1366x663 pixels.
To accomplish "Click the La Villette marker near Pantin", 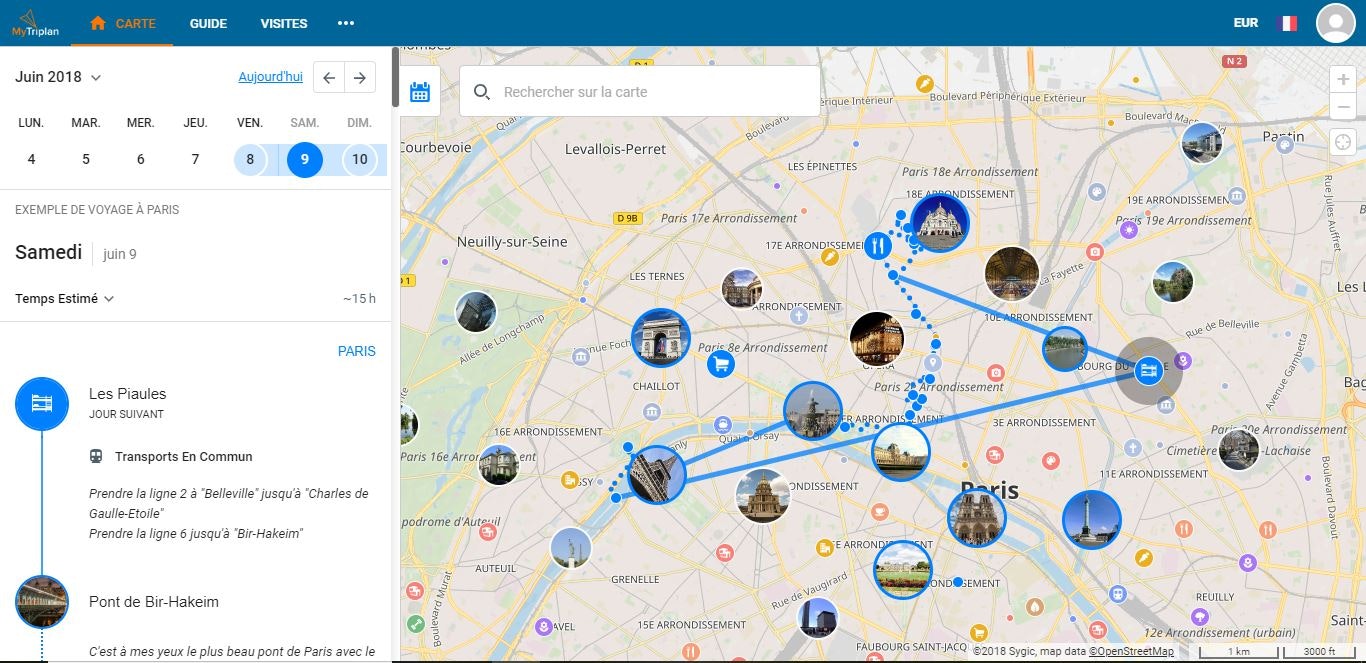I will (1201, 143).
